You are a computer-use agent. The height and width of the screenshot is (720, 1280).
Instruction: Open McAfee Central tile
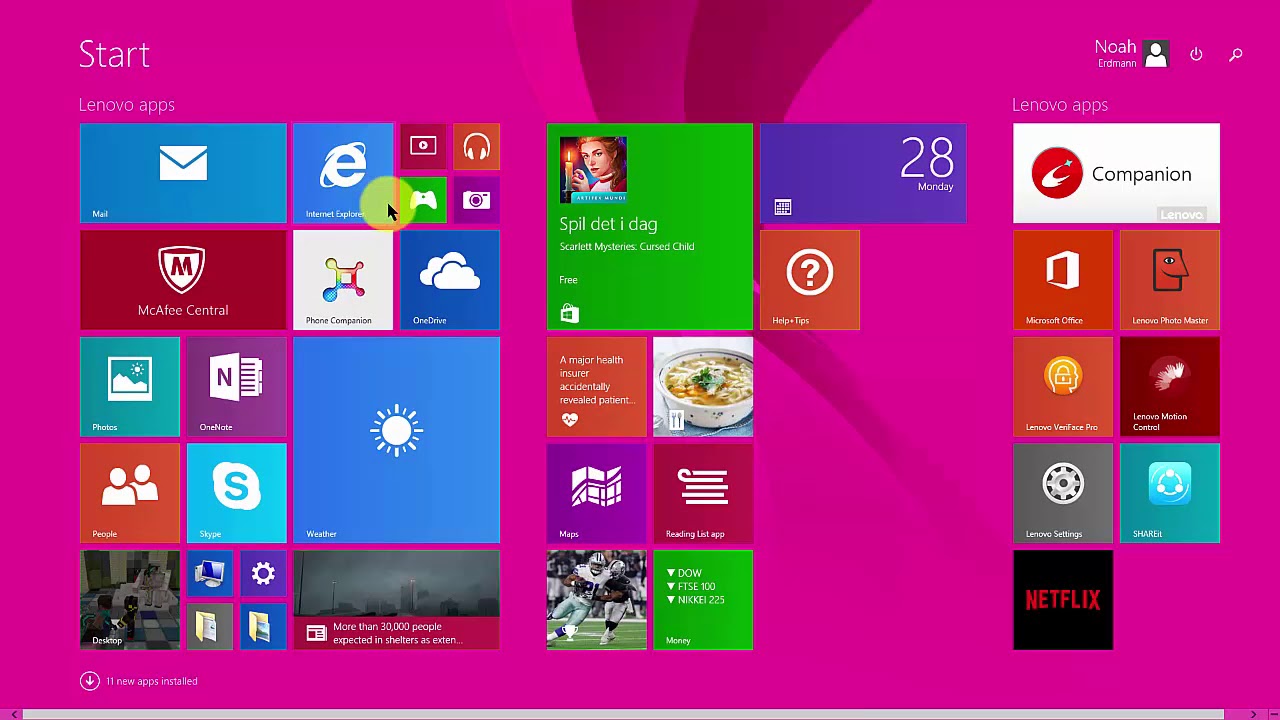click(183, 280)
